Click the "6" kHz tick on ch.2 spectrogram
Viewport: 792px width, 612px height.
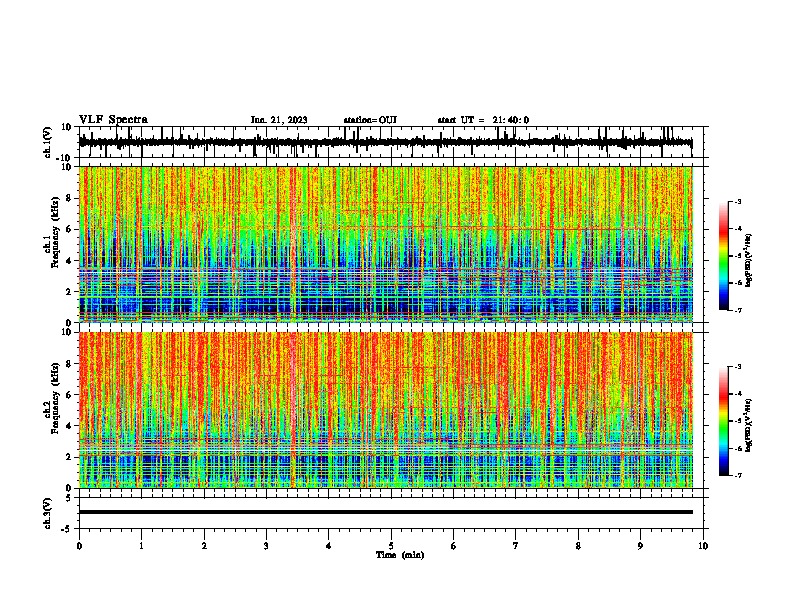(69, 395)
